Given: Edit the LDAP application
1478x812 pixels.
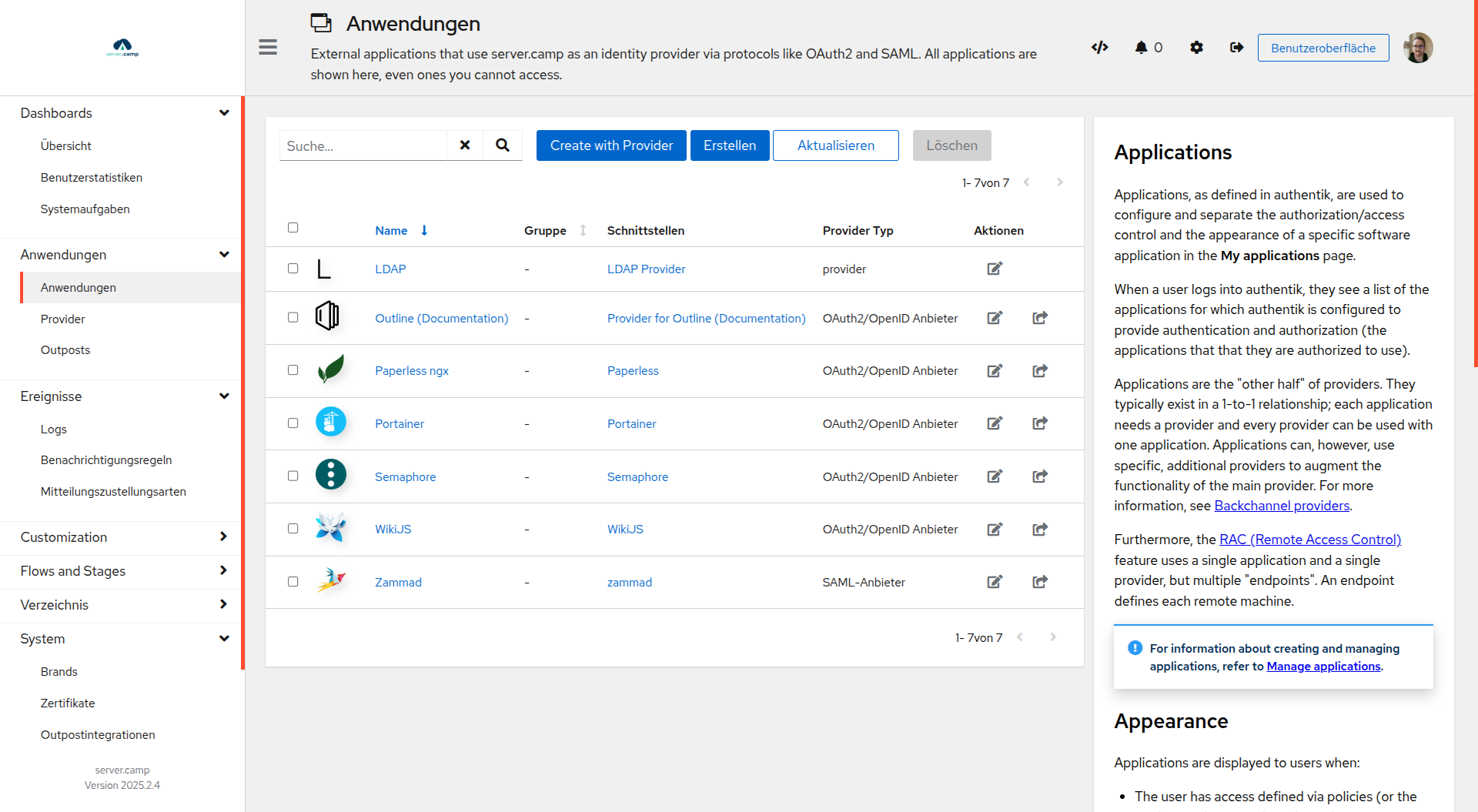Looking at the screenshot, I should click(x=995, y=269).
